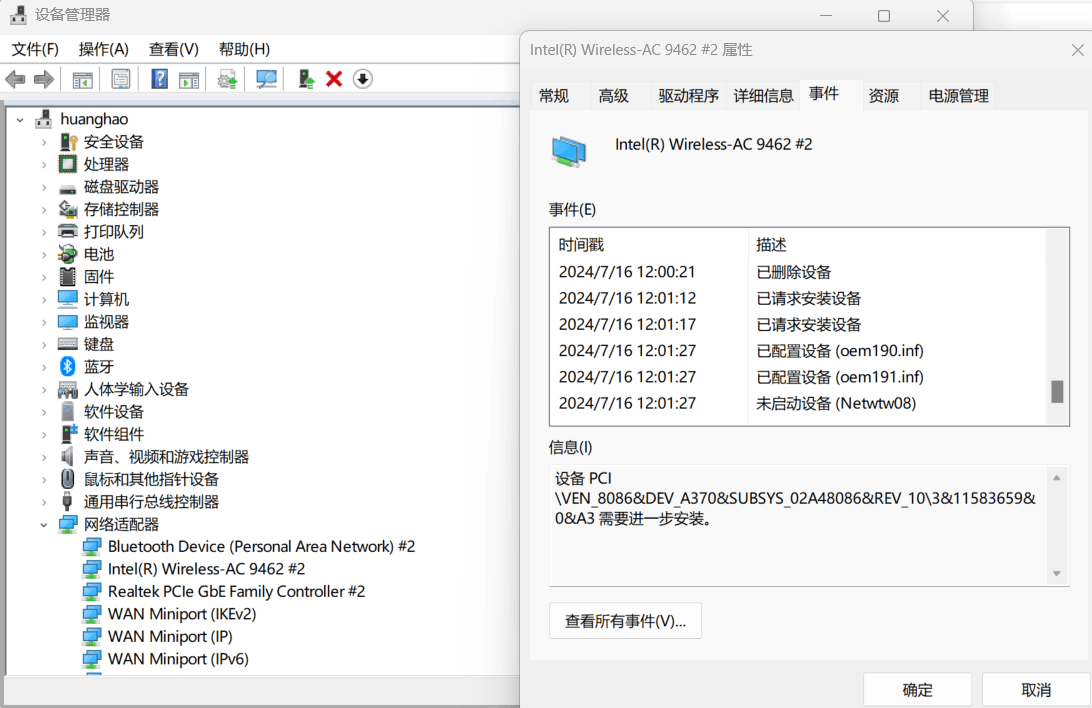Open the 文件(F) menu

tap(36, 49)
